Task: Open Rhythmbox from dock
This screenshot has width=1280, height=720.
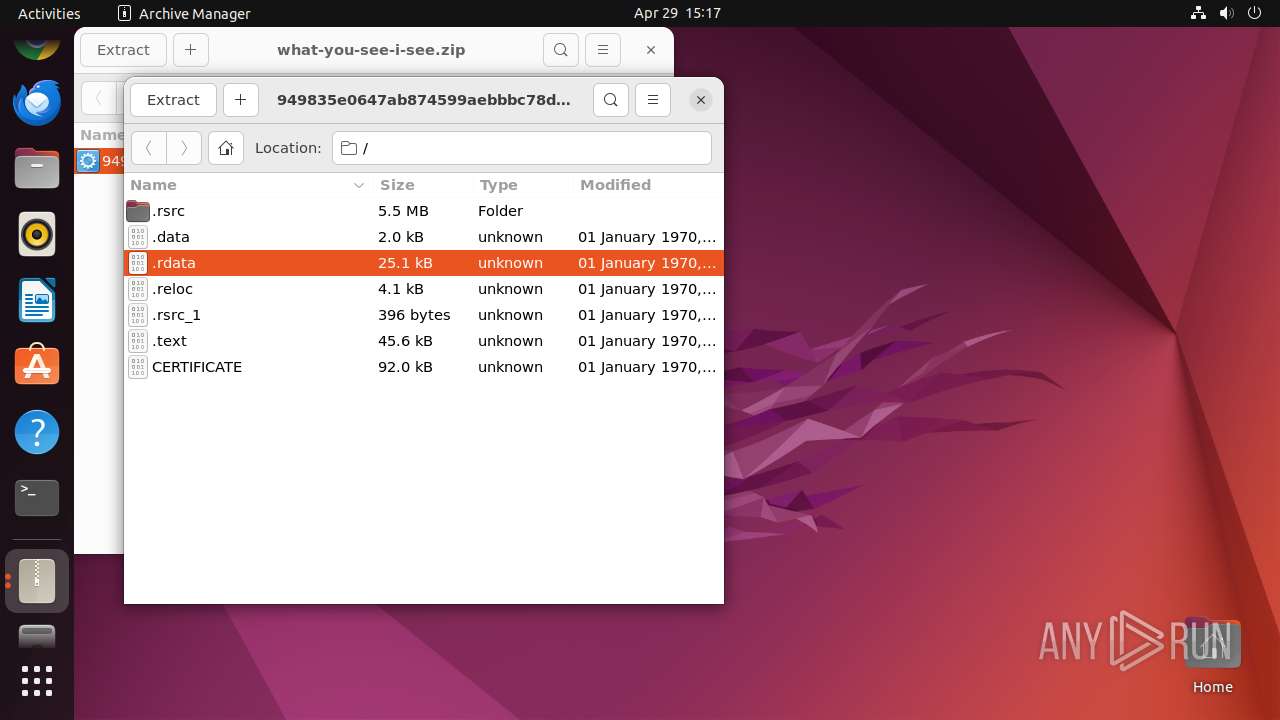Action: pyautogui.click(x=37, y=234)
